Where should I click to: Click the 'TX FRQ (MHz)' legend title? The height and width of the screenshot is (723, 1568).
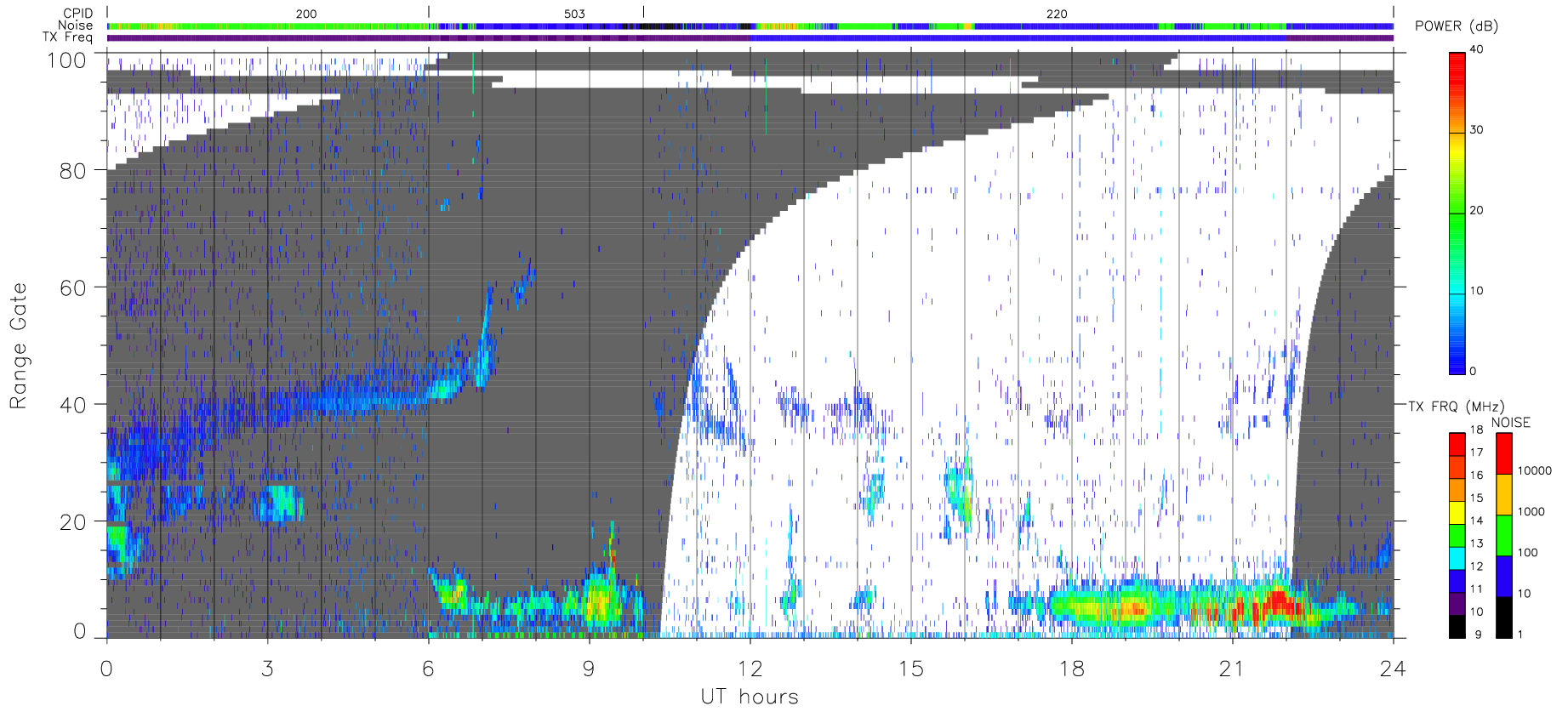click(1456, 407)
